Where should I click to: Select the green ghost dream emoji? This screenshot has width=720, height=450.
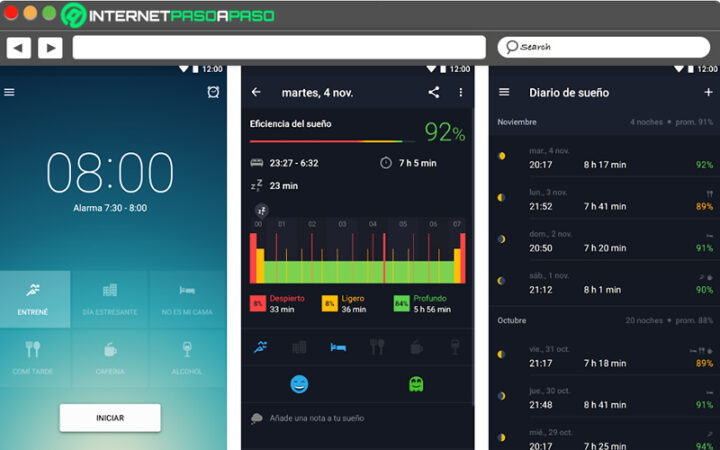click(x=416, y=384)
